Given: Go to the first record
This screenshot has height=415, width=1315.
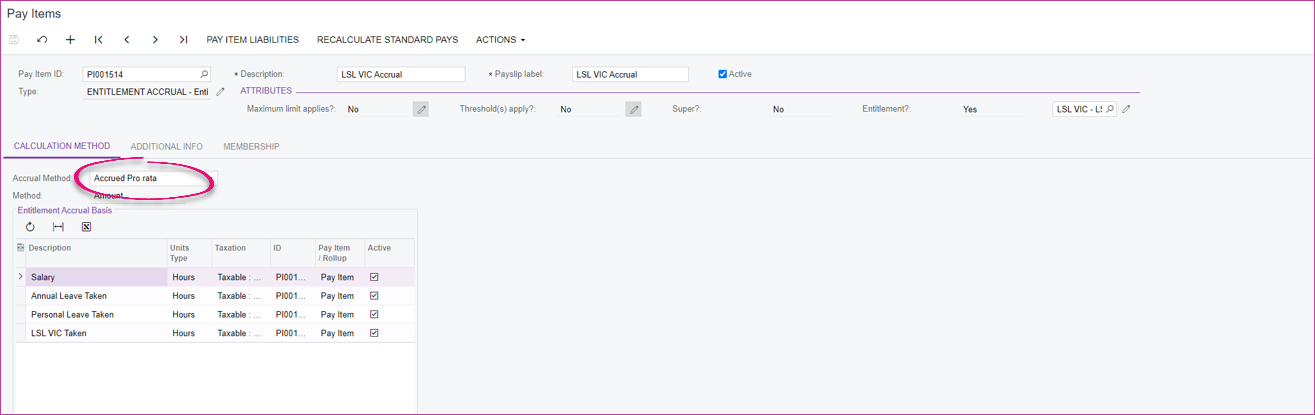Looking at the screenshot, I should [98, 40].
